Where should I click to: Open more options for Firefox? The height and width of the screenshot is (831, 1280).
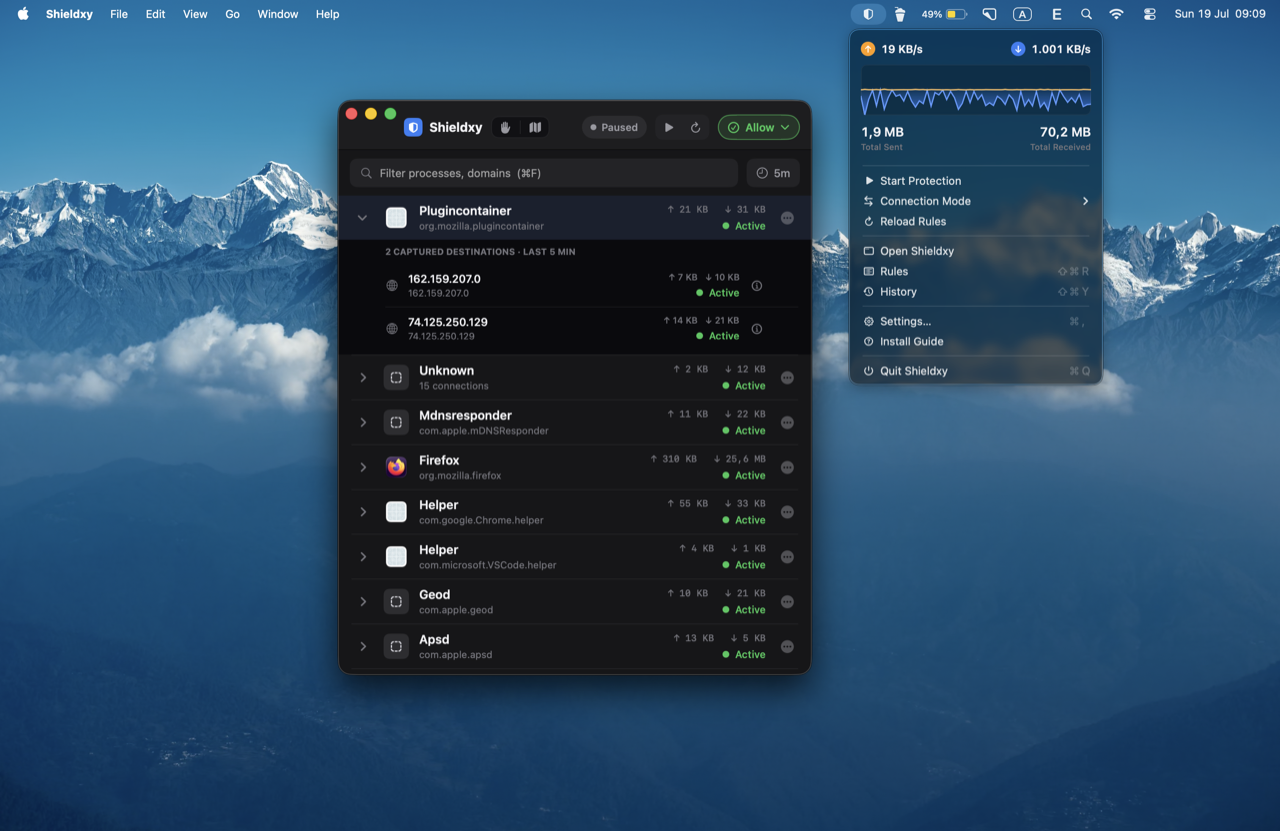[x=787, y=467]
